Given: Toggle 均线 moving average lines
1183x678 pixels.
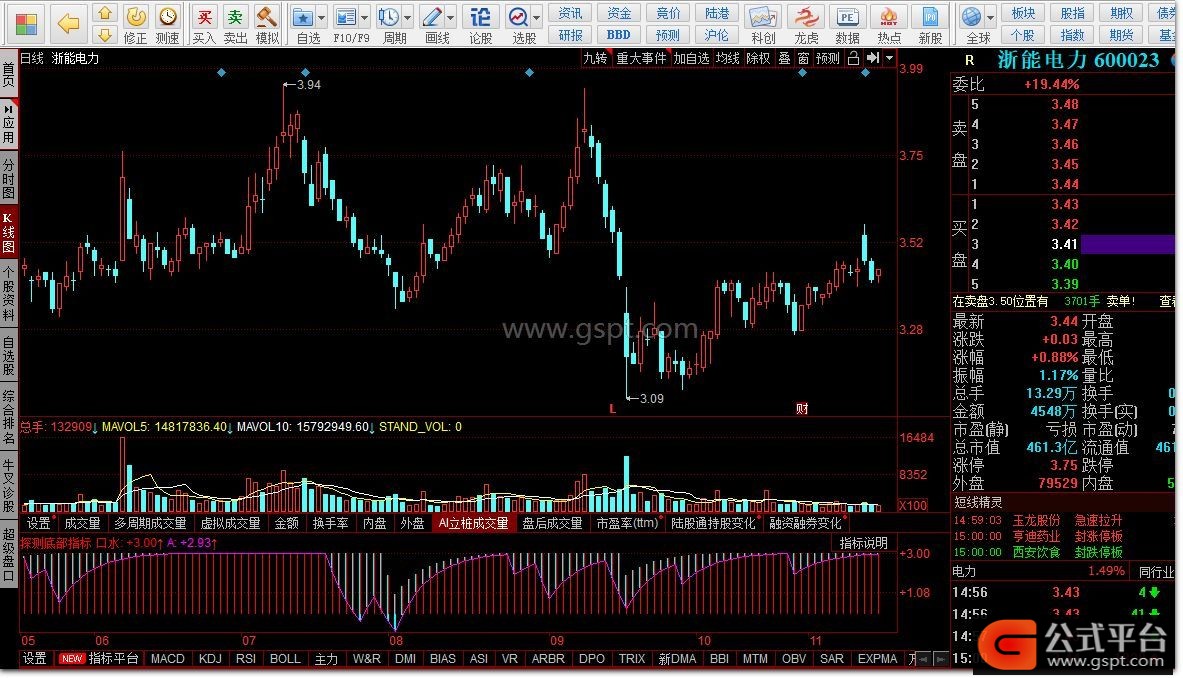Looking at the screenshot, I should (x=727, y=58).
